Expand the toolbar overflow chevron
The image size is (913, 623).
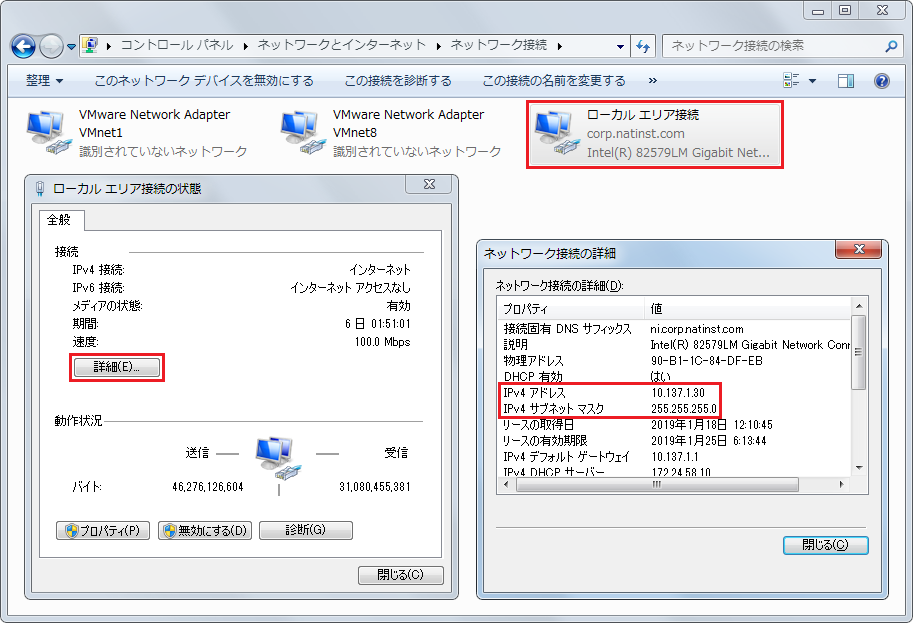click(653, 81)
